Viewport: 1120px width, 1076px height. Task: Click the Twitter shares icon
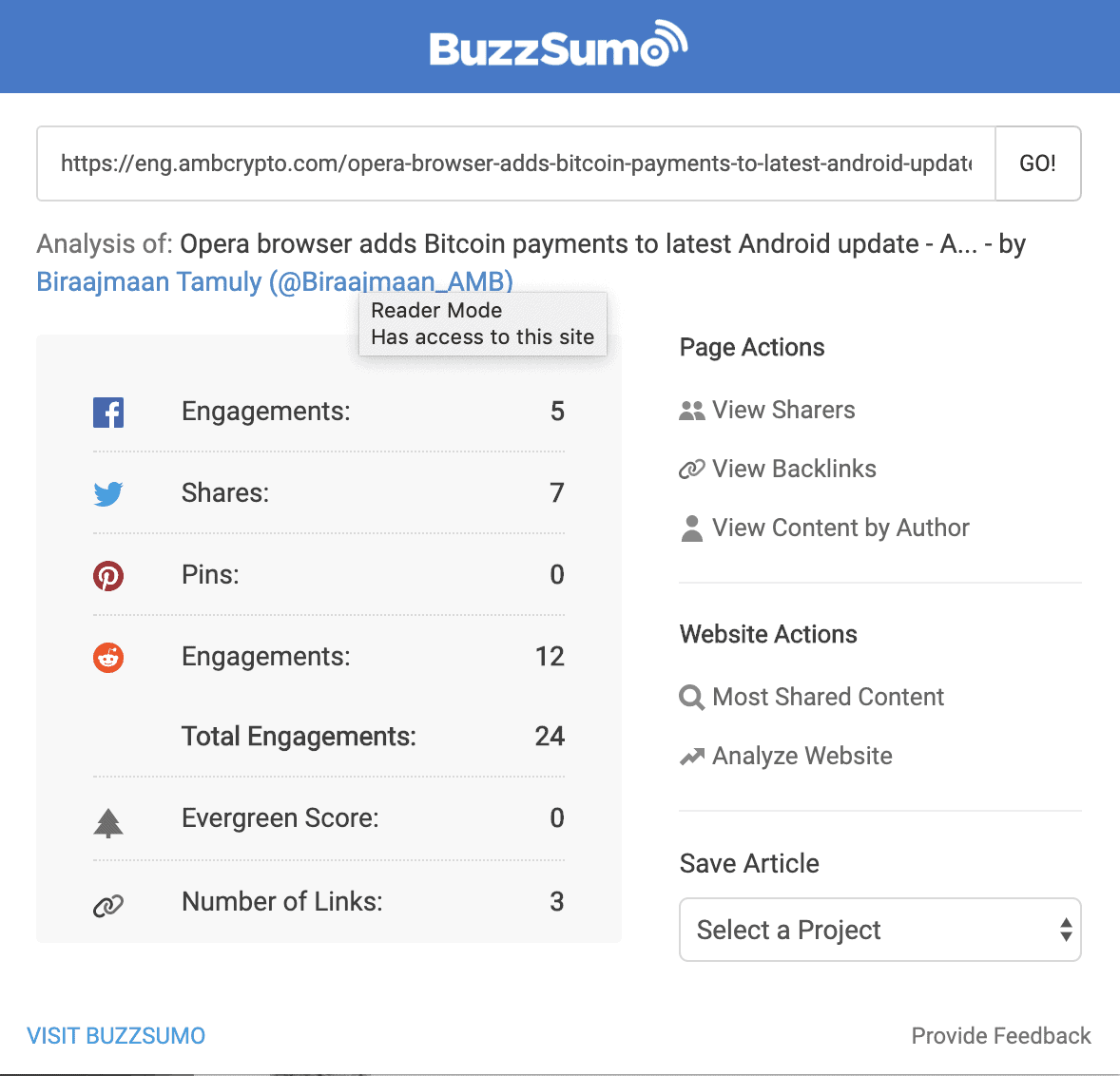(x=107, y=493)
